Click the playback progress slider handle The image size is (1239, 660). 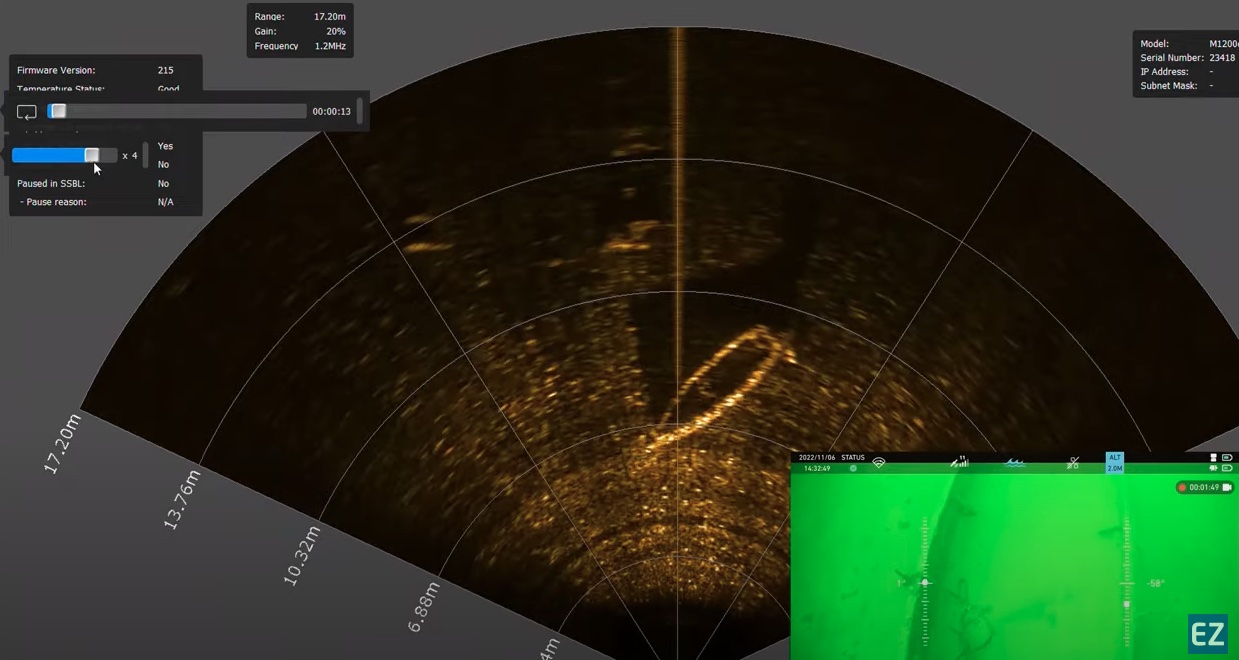coord(58,111)
